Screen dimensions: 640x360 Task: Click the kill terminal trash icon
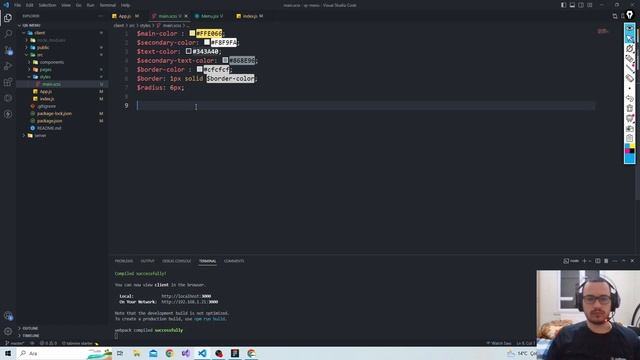tap(606, 261)
